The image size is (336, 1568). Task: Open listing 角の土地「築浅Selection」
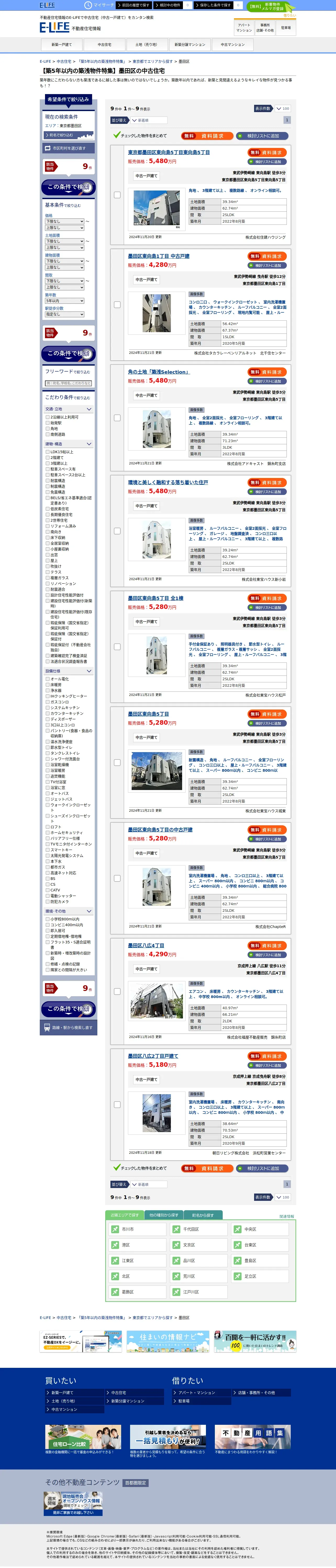point(159,372)
